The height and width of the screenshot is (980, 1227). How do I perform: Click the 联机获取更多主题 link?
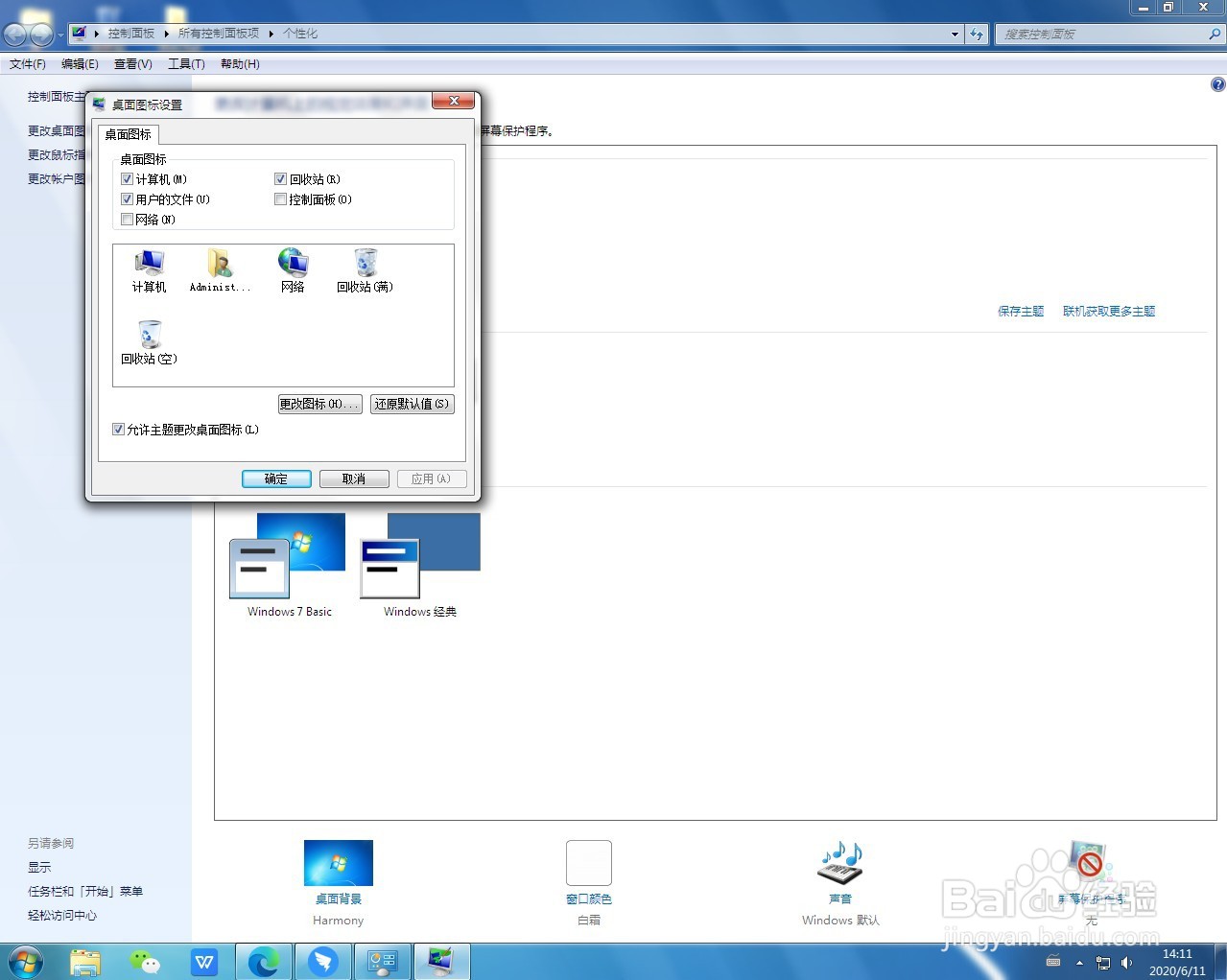pyautogui.click(x=1109, y=312)
